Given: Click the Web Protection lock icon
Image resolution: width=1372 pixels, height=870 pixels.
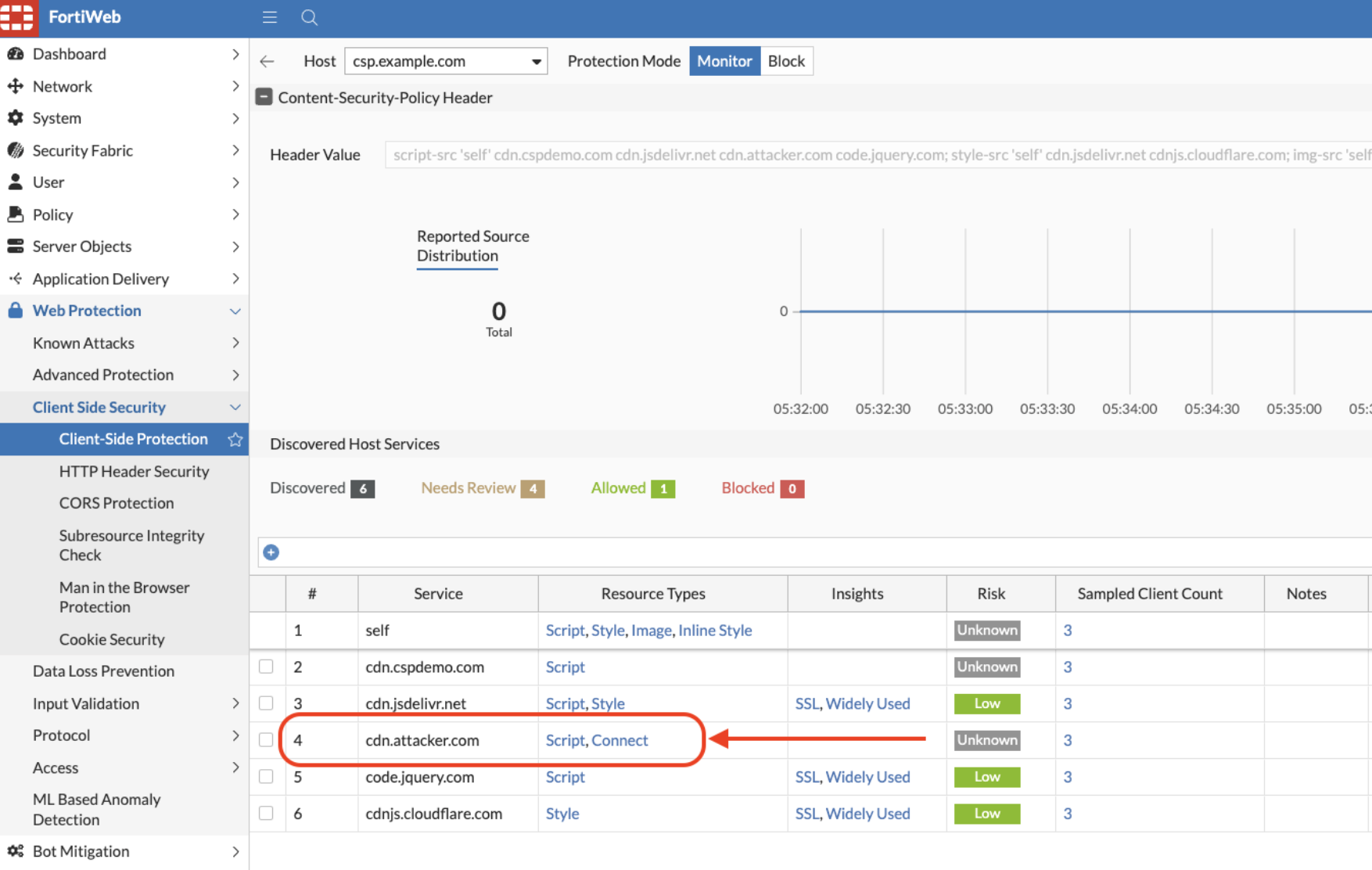Looking at the screenshot, I should [16, 311].
